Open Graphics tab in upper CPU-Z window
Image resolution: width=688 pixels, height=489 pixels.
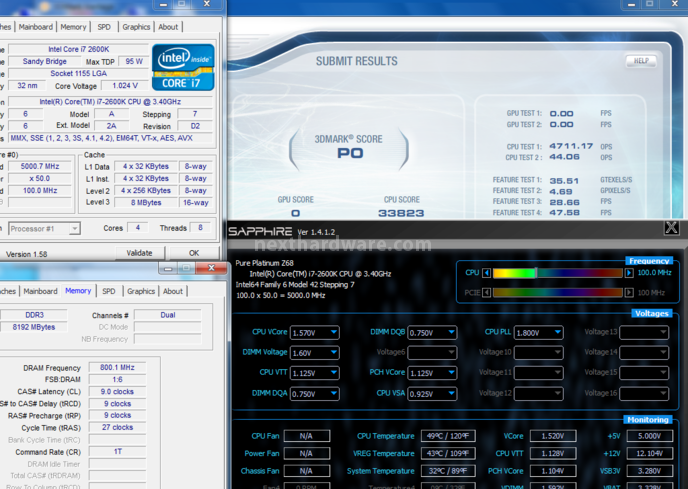pos(136,27)
